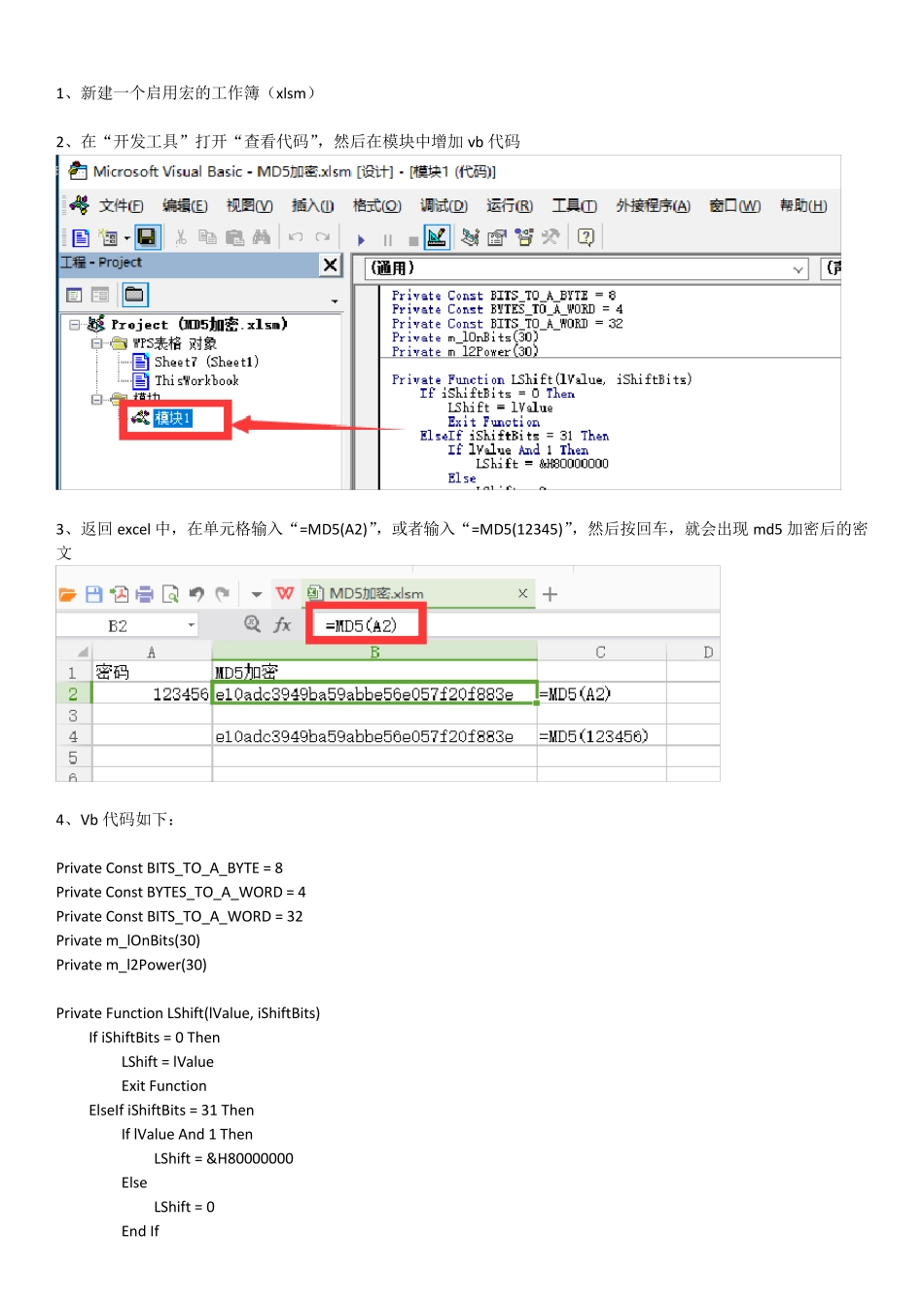Open the 工具(T) menu in Visual Basic
Screen dimensions: 924x1307
click(x=574, y=205)
